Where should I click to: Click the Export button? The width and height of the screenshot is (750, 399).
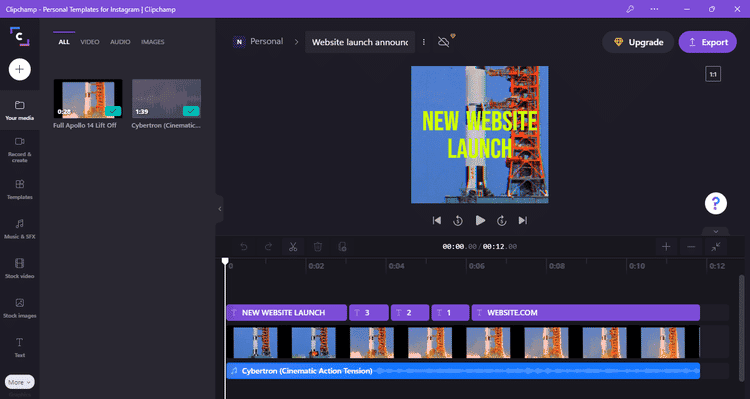(707, 42)
